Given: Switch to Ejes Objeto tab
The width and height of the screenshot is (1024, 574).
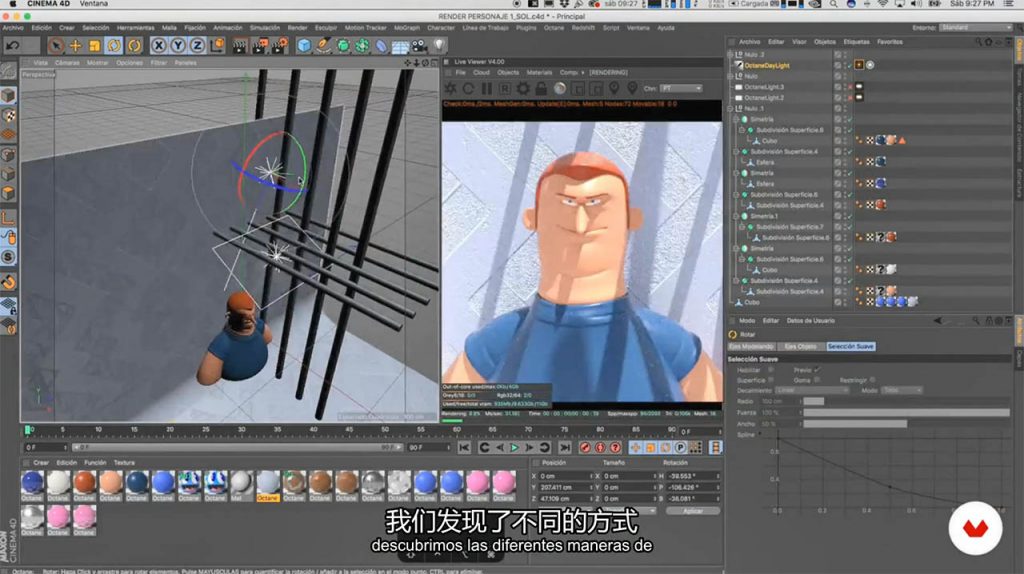Looking at the screenshot, I should click(x=800, y=346).
